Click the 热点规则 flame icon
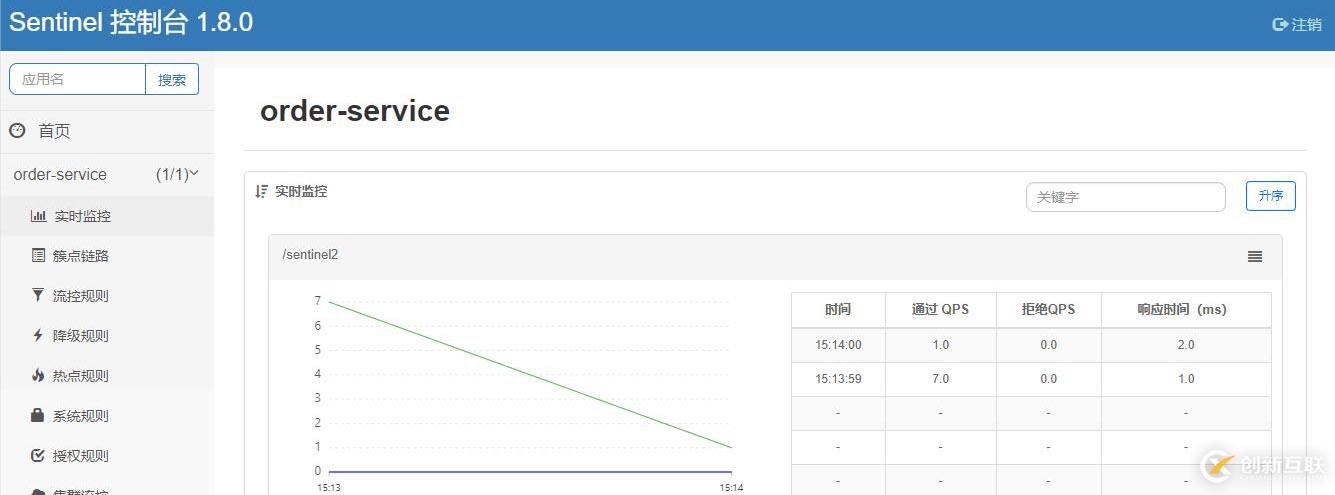This screenshot has width=1335, height=495. point(38,375)
